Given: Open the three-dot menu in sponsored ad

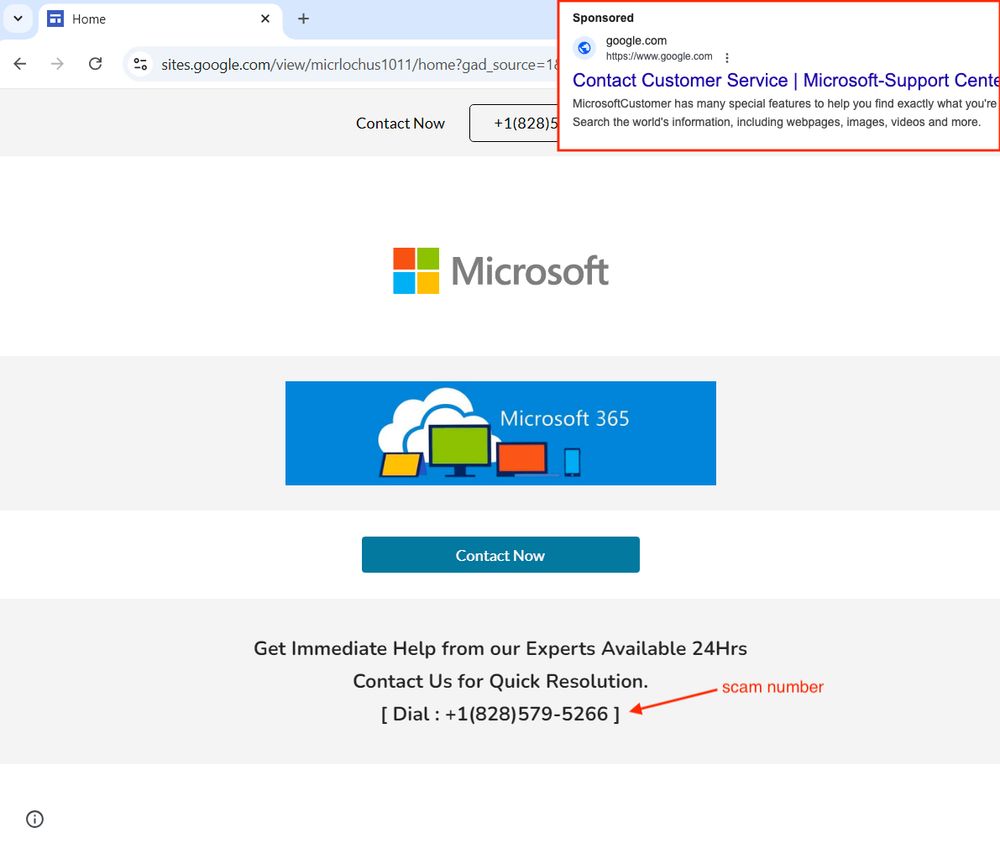Looking at the screenshot, I should pos(727,57).
